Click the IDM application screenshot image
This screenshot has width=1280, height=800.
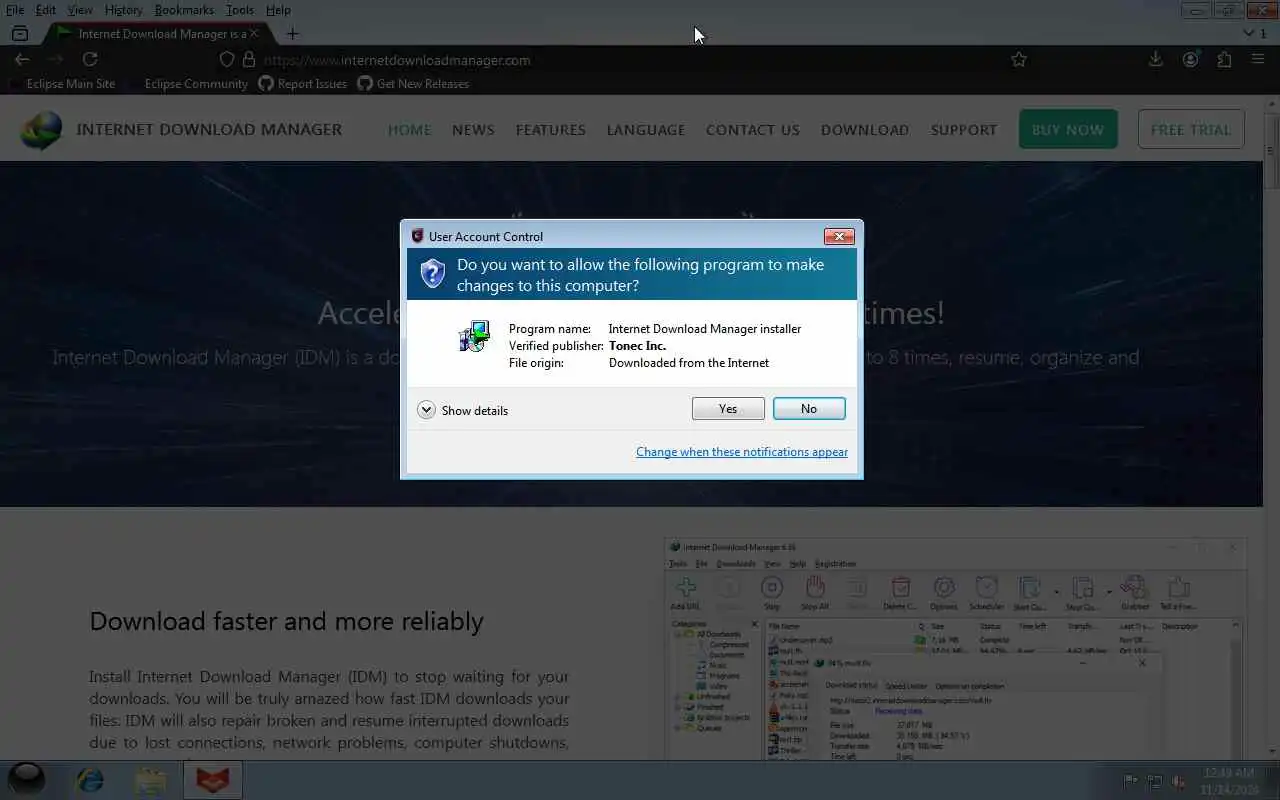click(955, 649)
